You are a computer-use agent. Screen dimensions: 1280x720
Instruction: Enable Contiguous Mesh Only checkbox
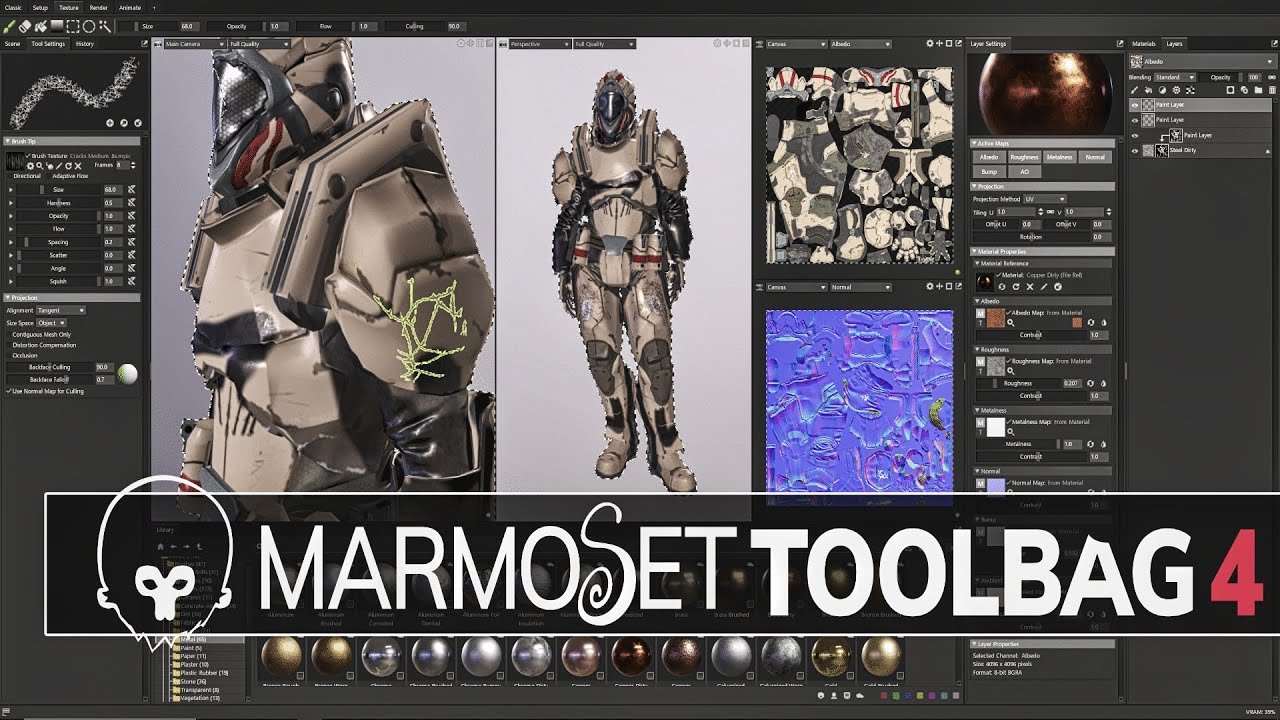9,334
